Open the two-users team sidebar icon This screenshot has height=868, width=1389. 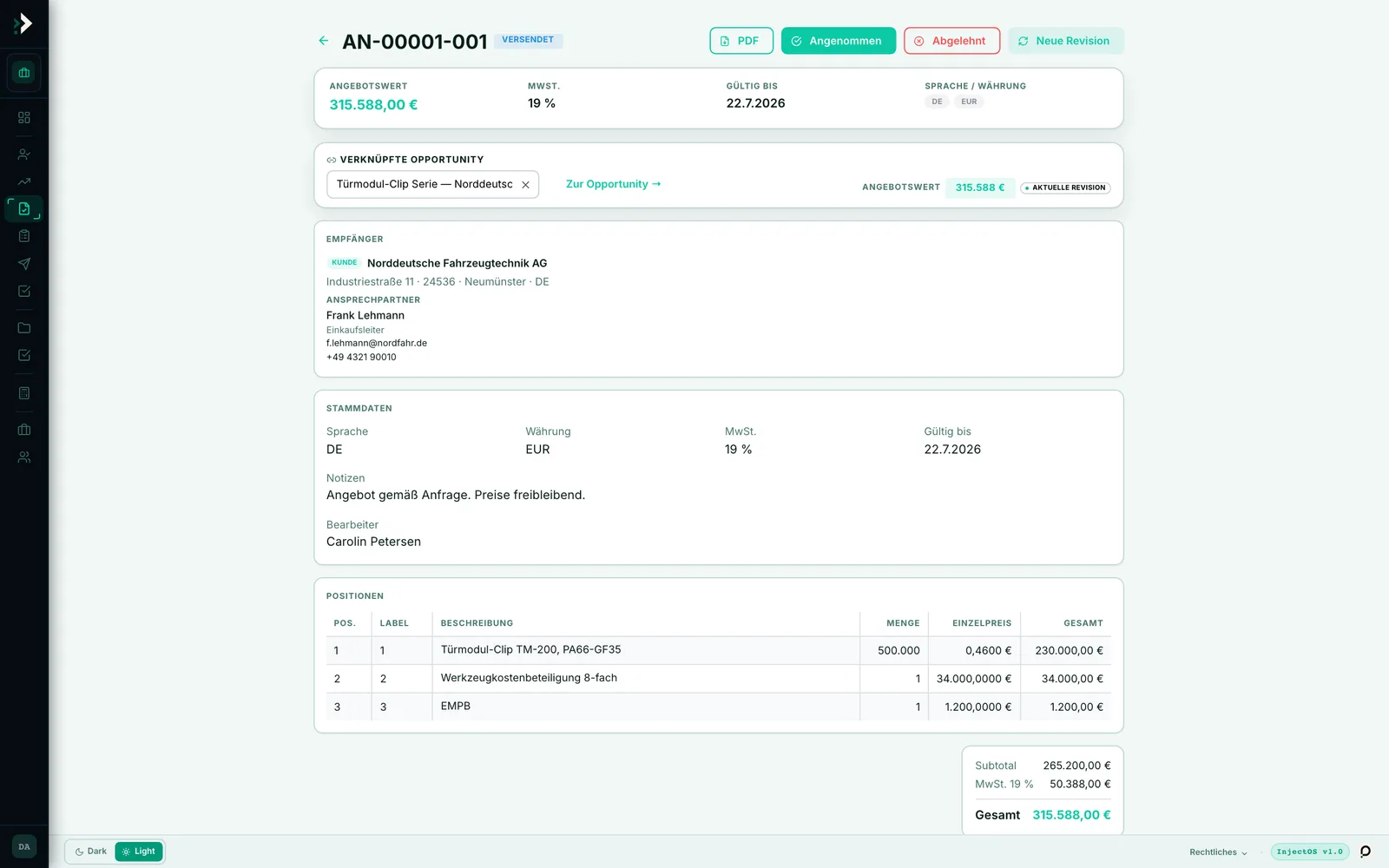[x=24, y=457]
